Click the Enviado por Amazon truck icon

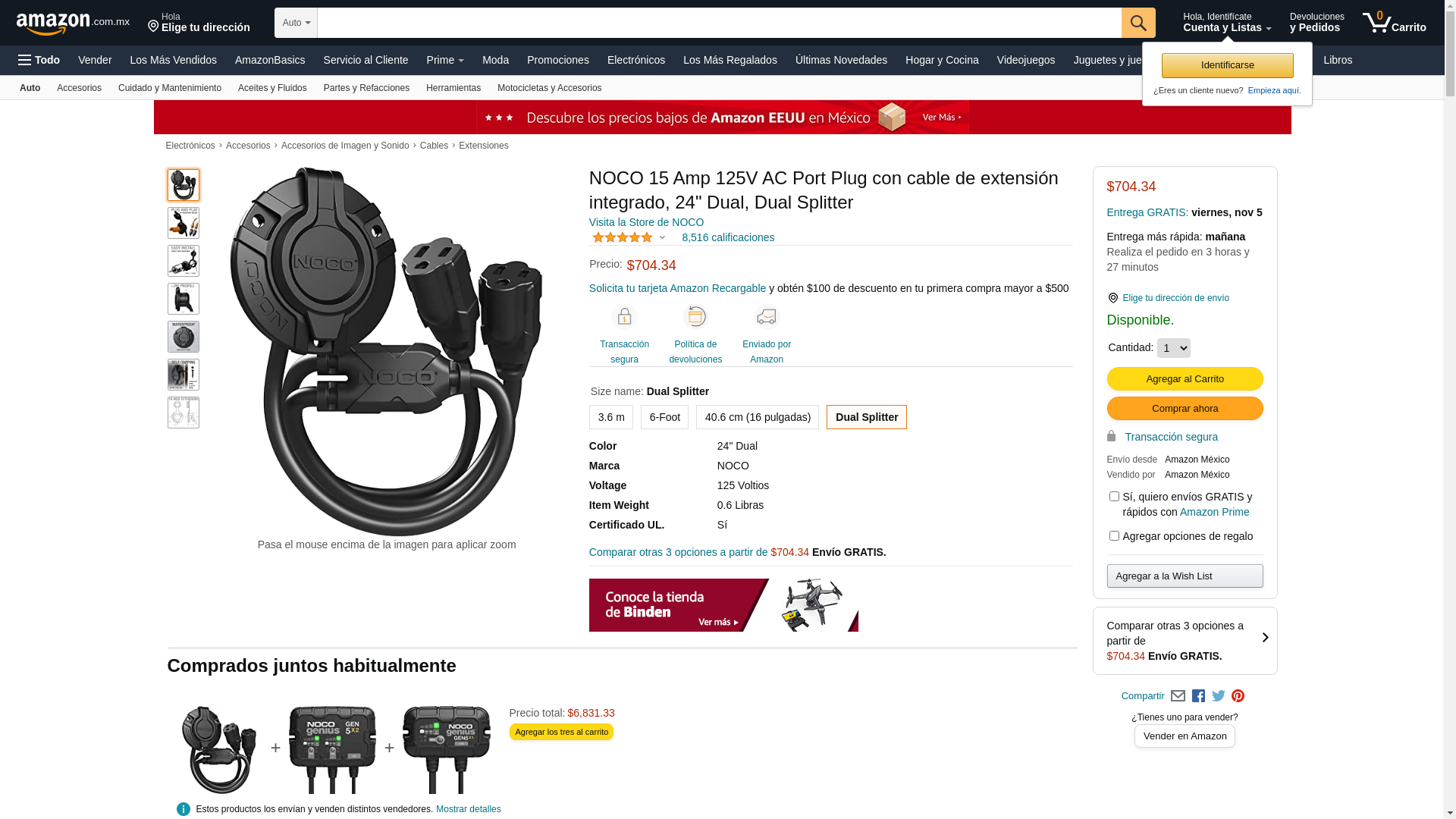click(x=767, y=317)
